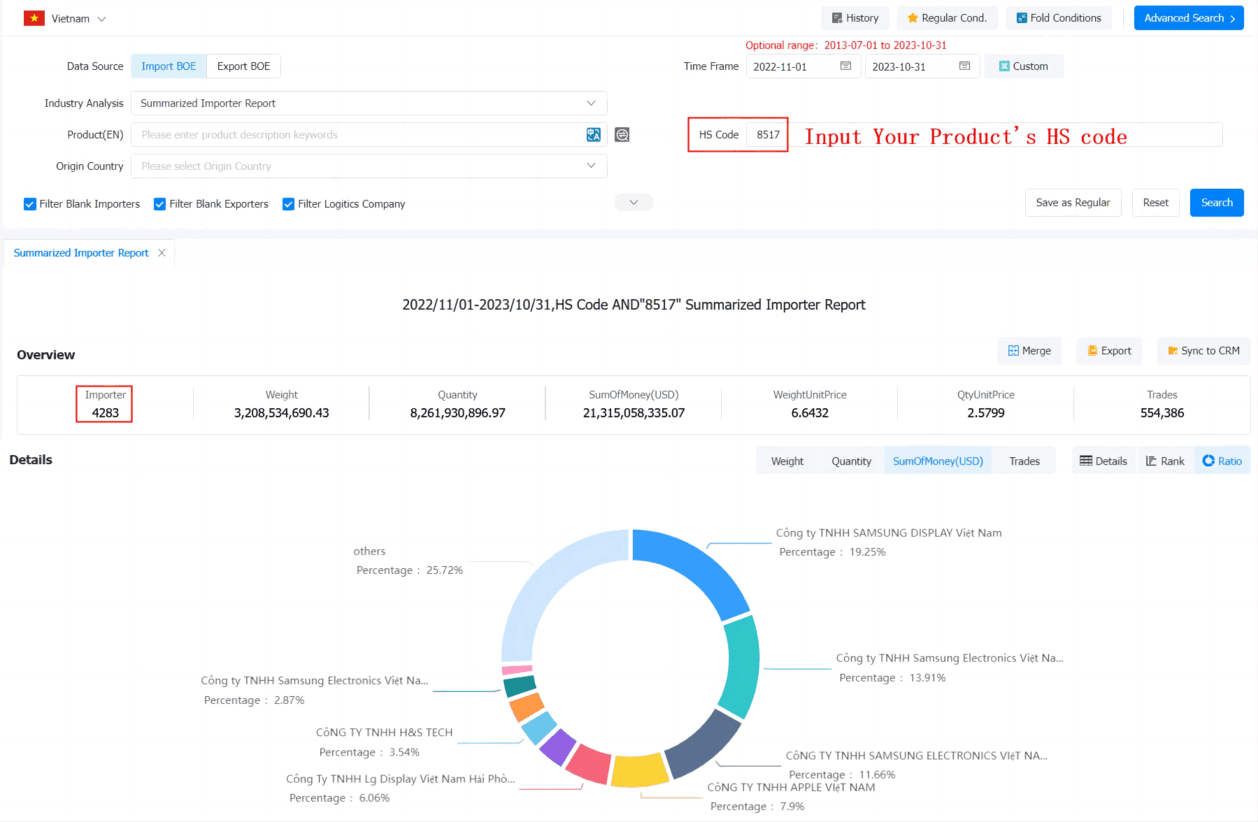Click the 'others' chart label
The image size is (1258, 822).
tap(369, 551)
